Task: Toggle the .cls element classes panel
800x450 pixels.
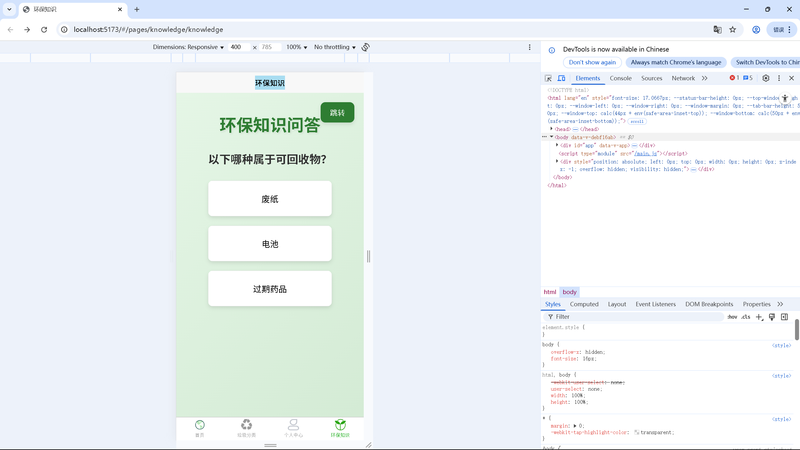Action: [x=746, y=317]
